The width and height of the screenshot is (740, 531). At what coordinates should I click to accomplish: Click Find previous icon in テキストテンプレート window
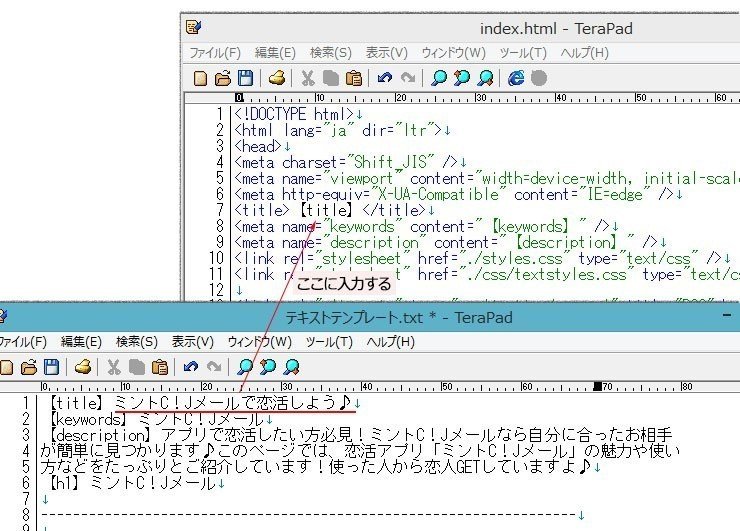268,367
